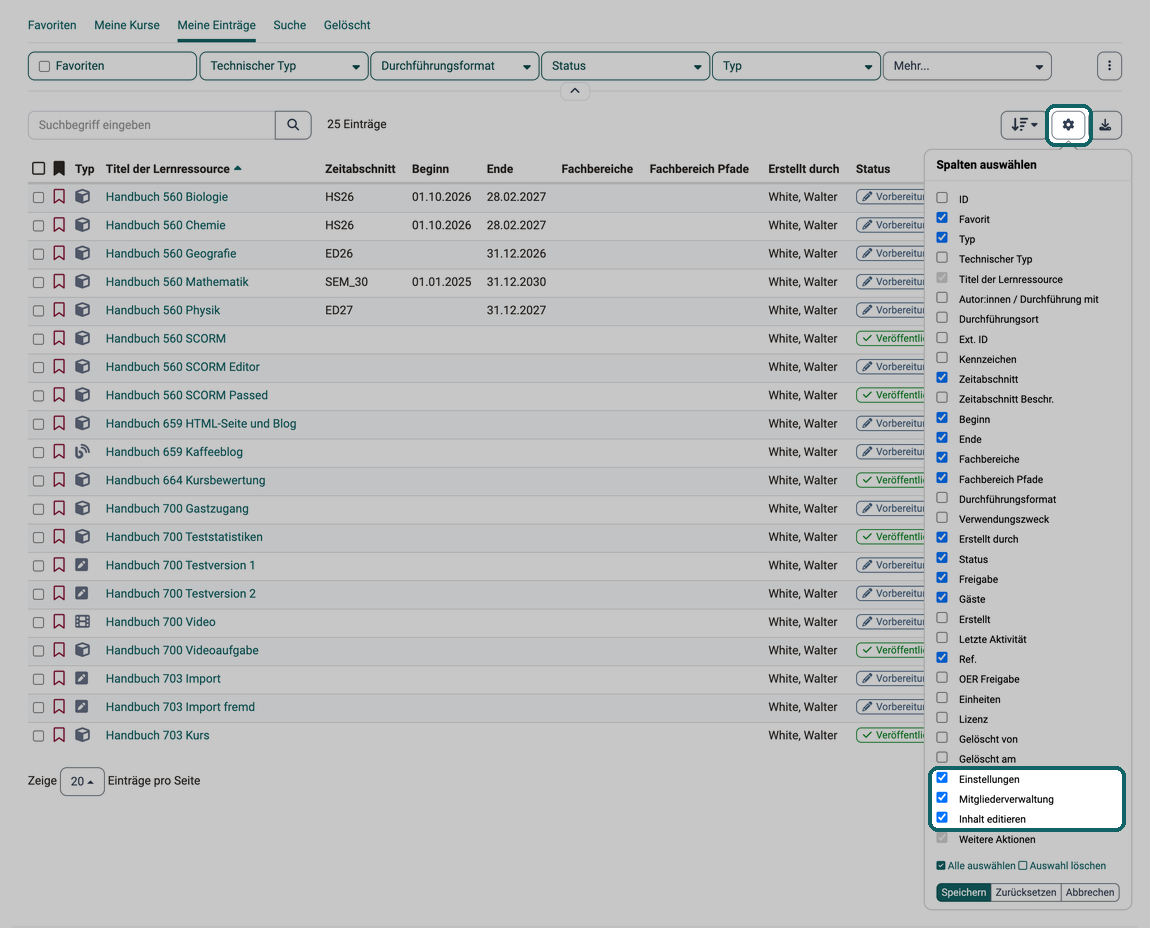The width and height of the screenshot is (1150, 928).
Task: Uncheck the Einstellungen column checkbox
Action: (x=942, y=778)
